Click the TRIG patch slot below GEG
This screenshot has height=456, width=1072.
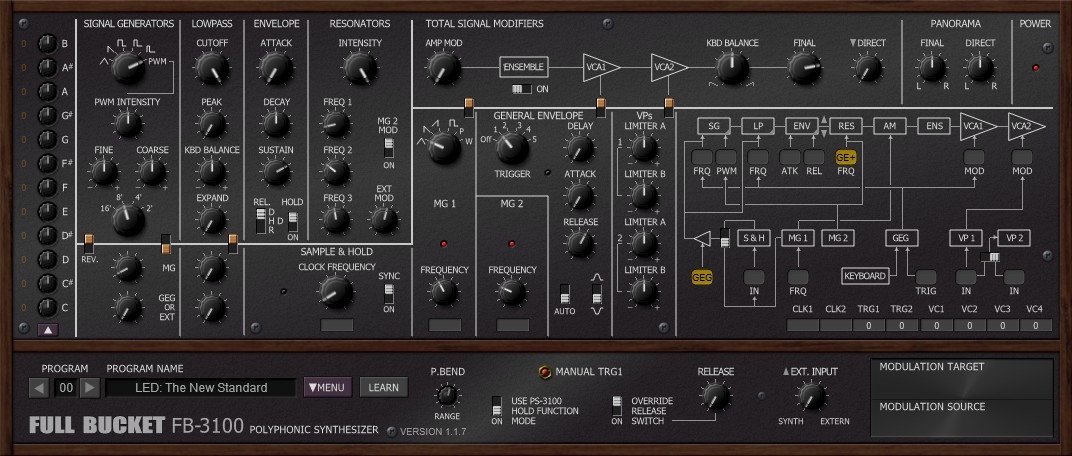tap(926, 276)
